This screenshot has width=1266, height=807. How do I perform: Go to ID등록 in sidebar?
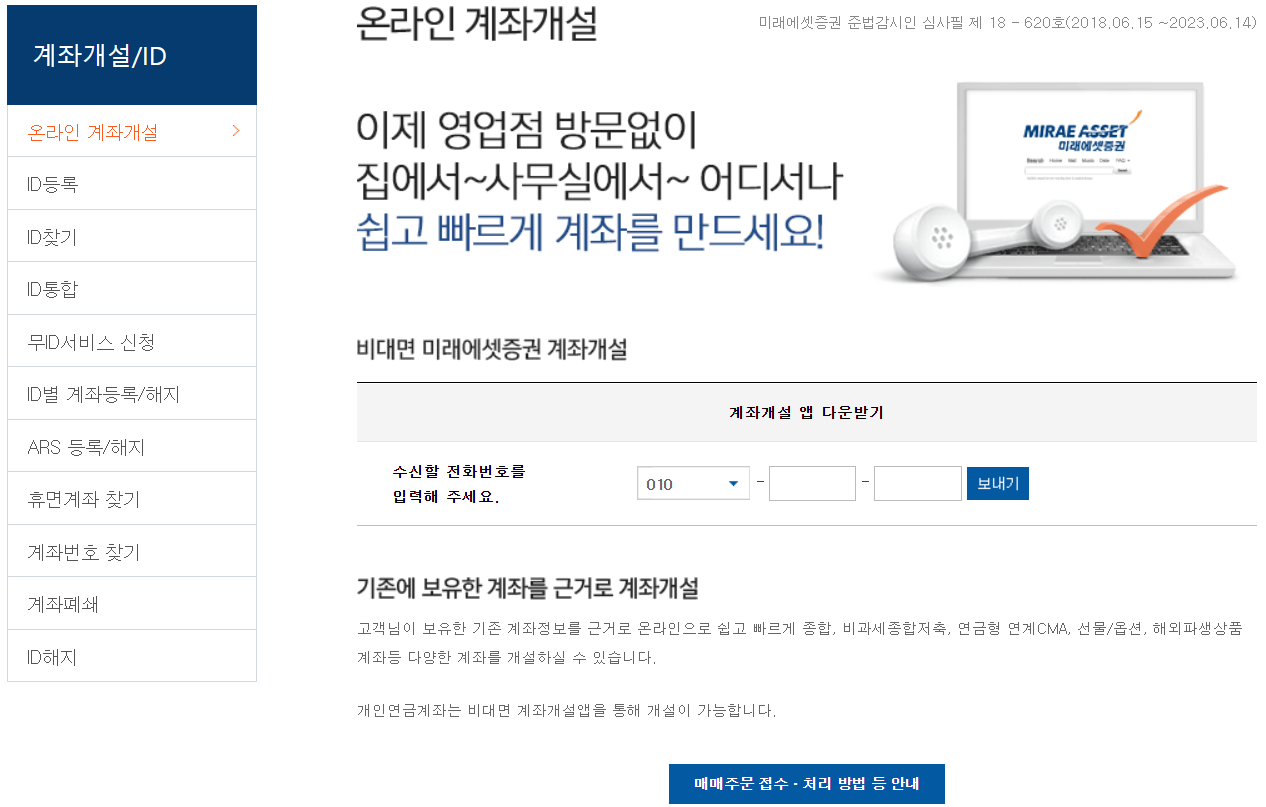(131, 184)
